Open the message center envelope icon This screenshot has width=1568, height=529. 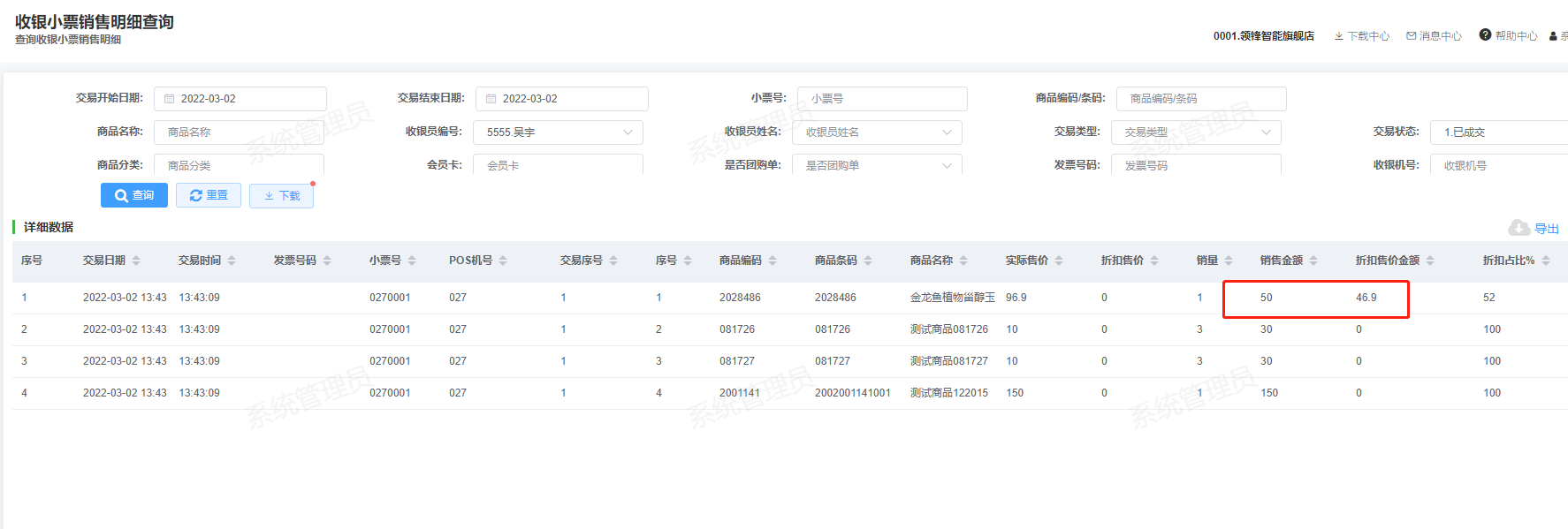(x=1412, y=36)
